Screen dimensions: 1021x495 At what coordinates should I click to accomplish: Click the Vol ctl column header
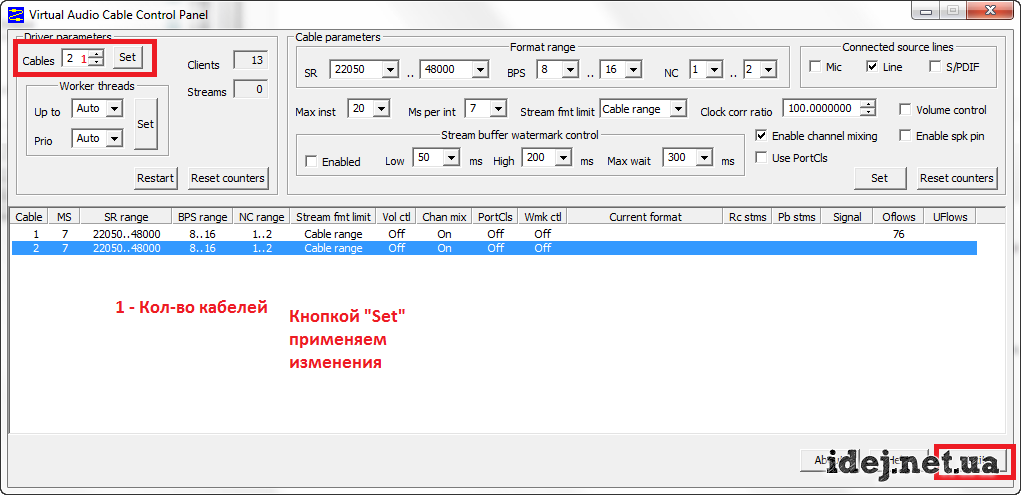tap(397, 217)
